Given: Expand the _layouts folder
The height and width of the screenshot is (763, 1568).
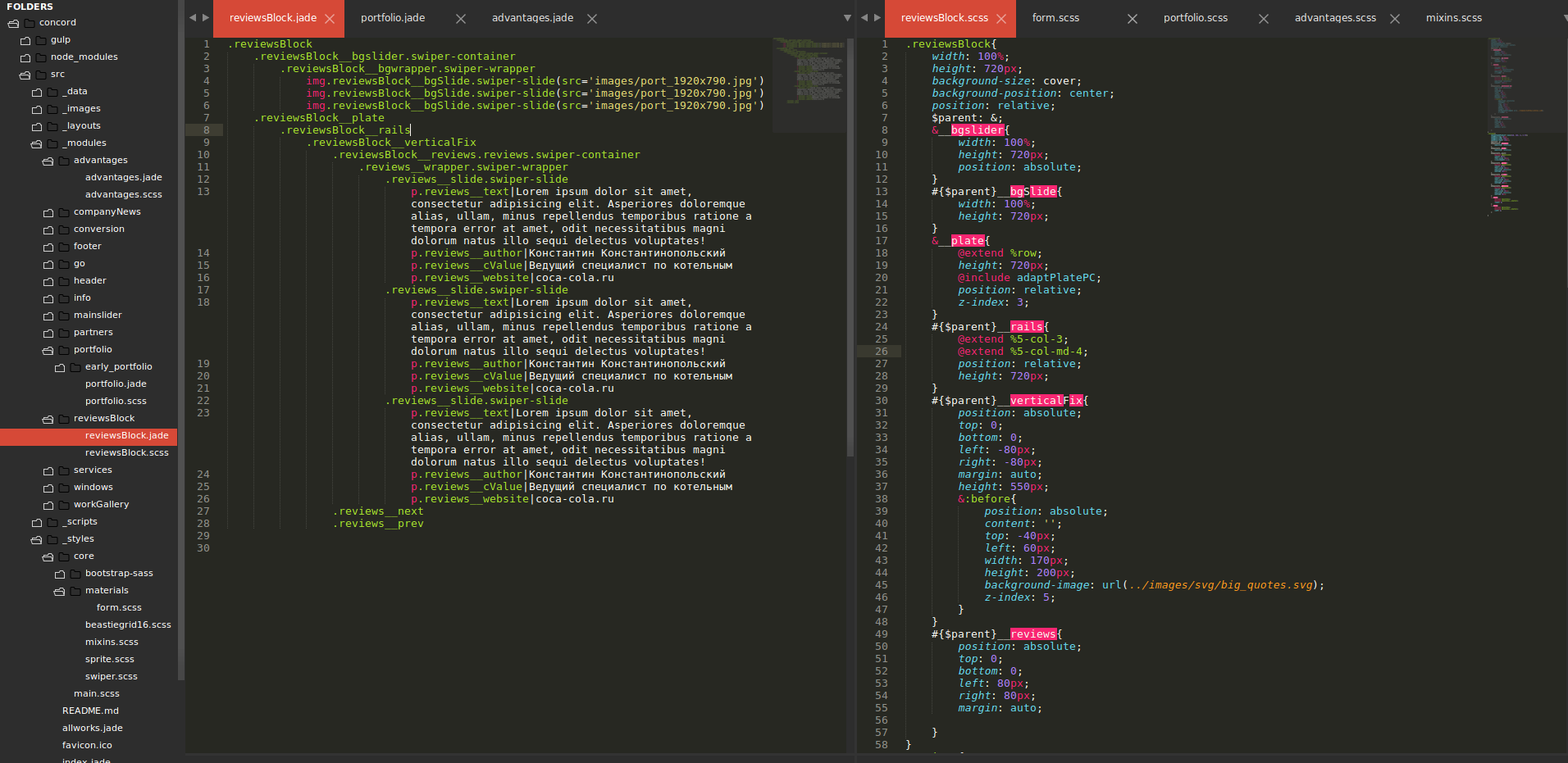Looking at the screenshot, I should click(x=36, y=126).
